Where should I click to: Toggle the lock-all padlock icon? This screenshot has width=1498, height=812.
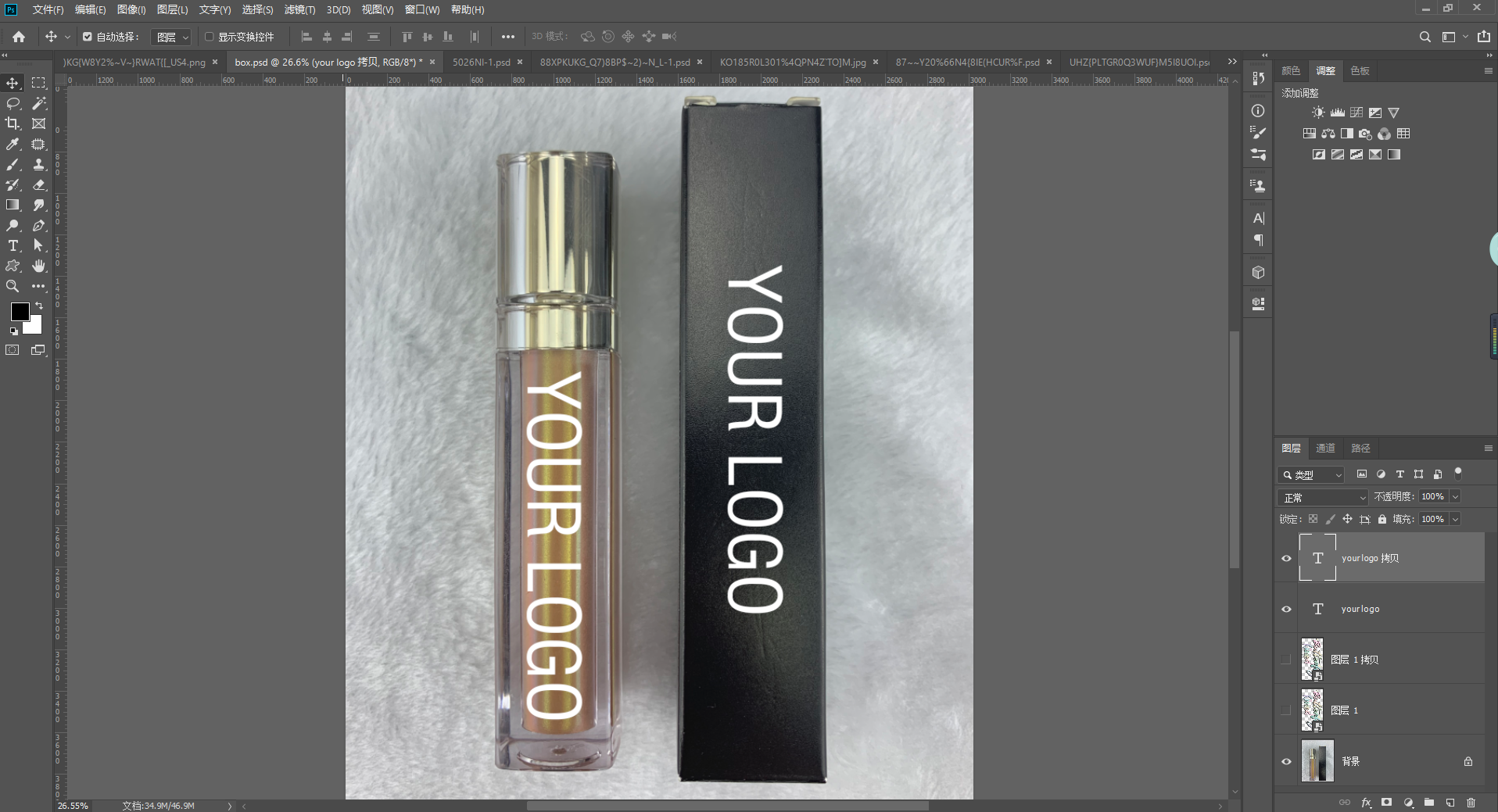[x=1382, y=519]
